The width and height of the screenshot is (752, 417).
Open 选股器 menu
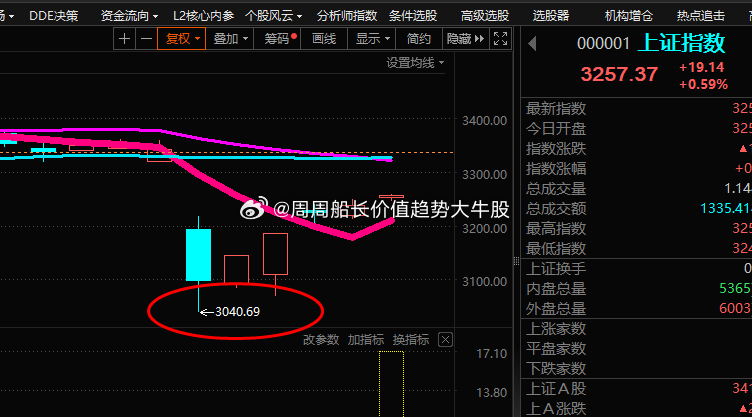551,16
